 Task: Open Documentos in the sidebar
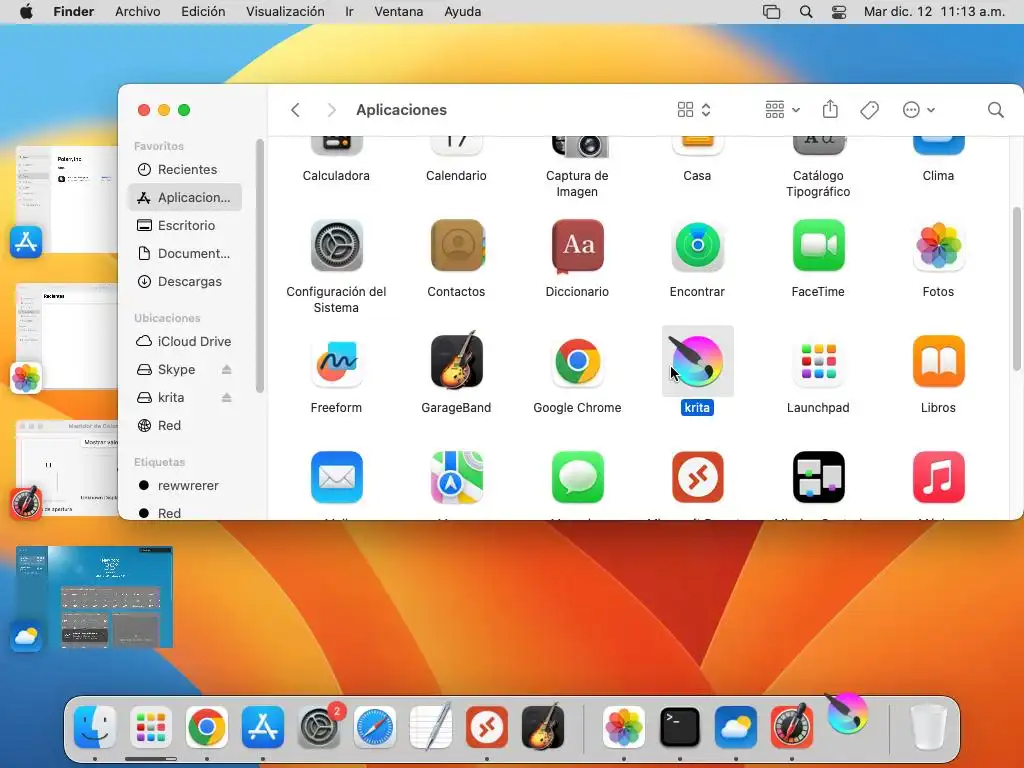(185, 253)
